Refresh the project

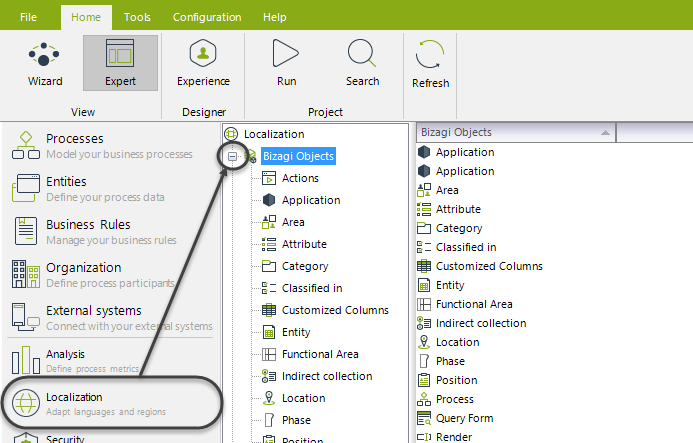(430, 64)
